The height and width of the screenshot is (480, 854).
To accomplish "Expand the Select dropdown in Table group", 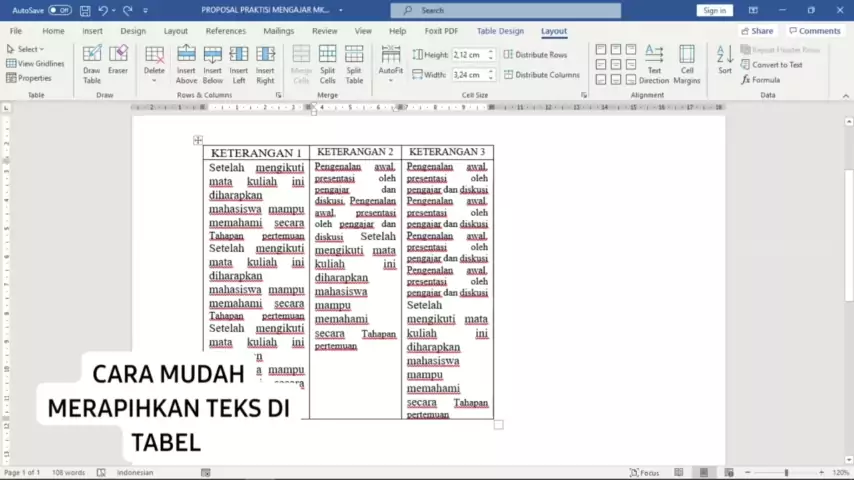I will [x=28, y=49].
